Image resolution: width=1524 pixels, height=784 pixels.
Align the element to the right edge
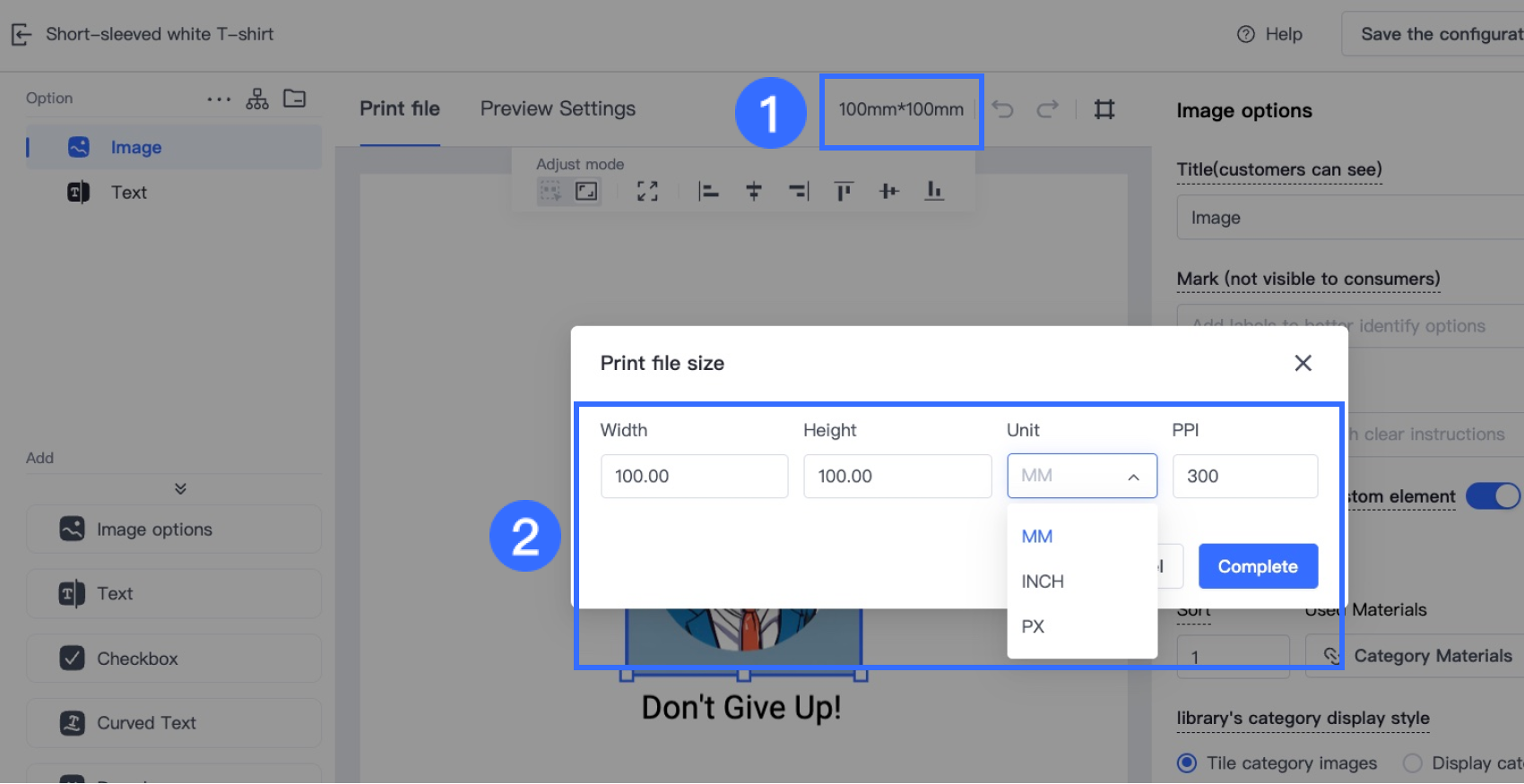click(799, 191)
